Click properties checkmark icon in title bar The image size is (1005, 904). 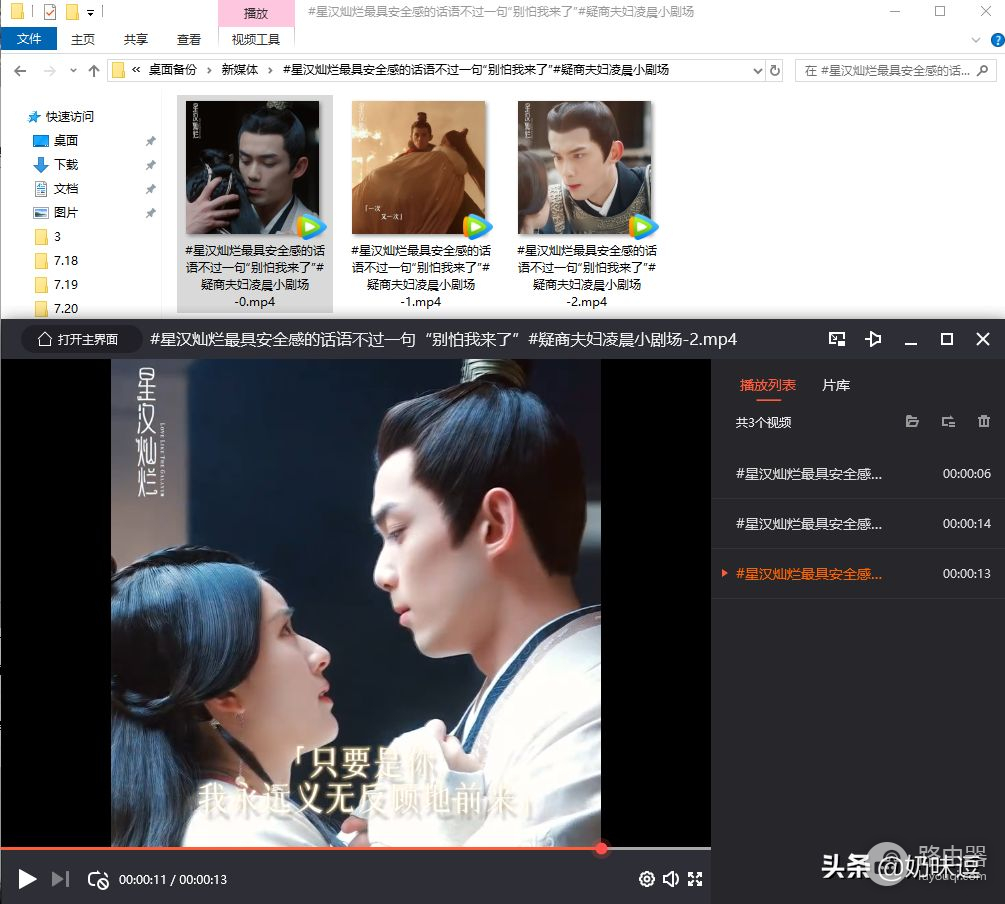click(x=50, y=12)
